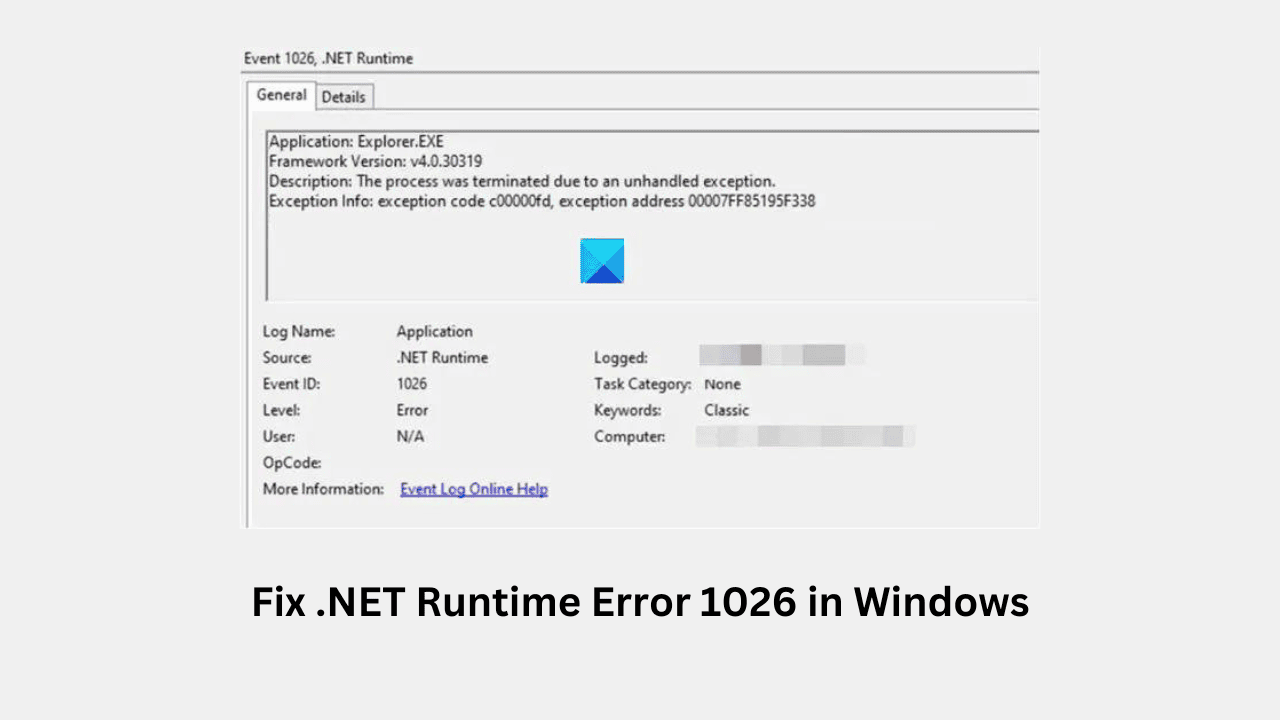Click the unhandled exception description line
1280x720 pixels.
(x=522, y=181)
